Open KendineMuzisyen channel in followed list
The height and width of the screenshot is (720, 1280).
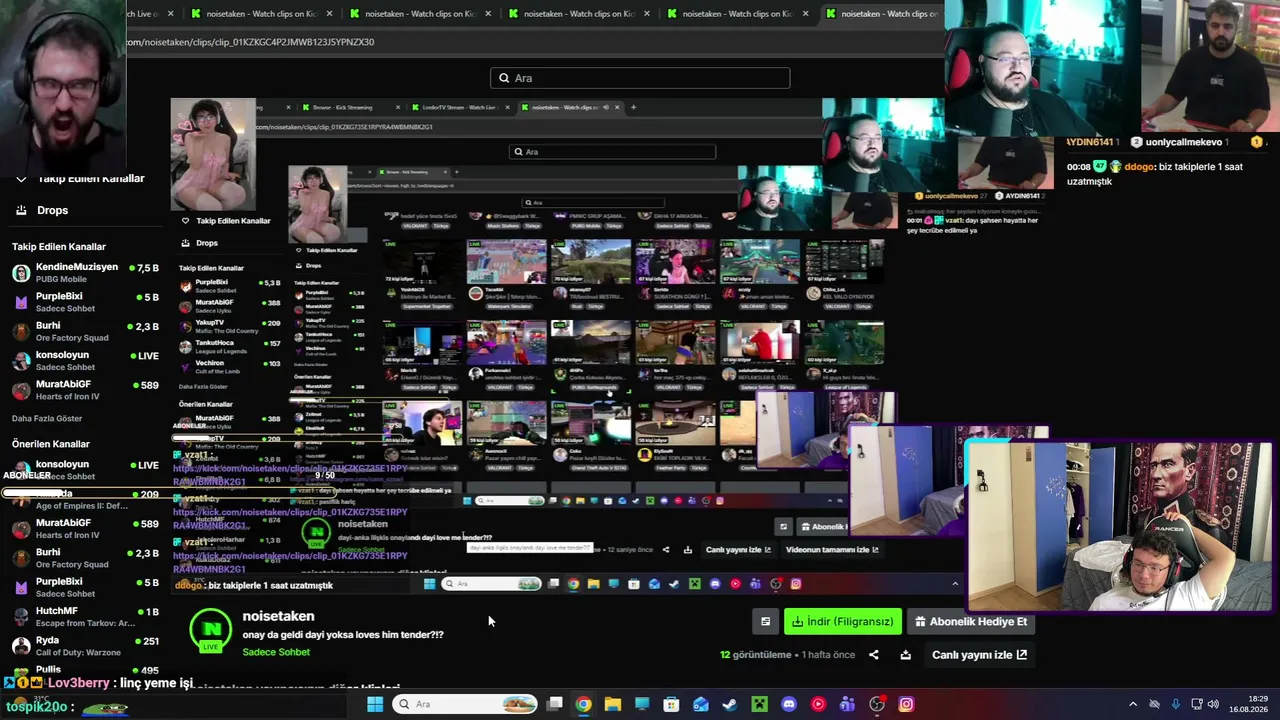77,267
